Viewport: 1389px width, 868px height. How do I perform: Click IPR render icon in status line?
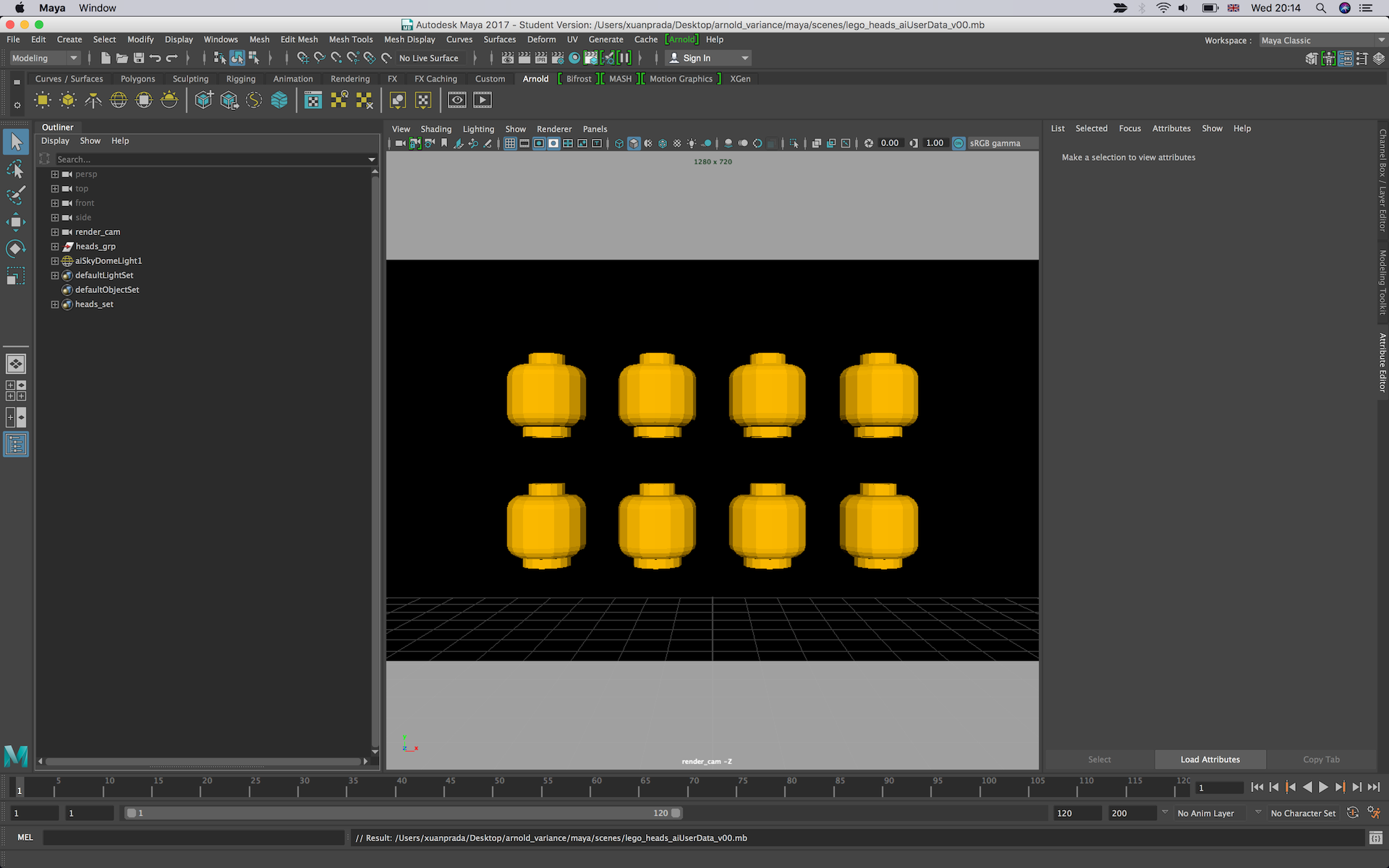(x=541, y=58)
